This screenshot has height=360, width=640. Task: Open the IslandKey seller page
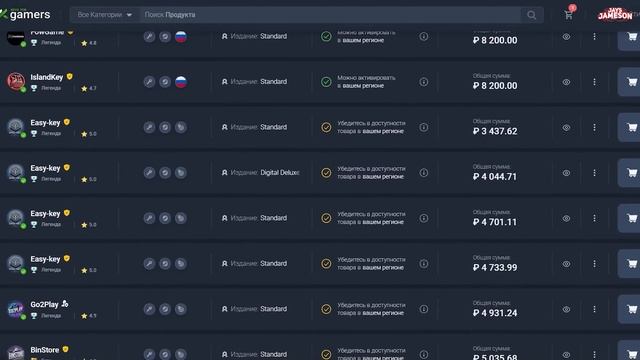(x=47, y=77)
